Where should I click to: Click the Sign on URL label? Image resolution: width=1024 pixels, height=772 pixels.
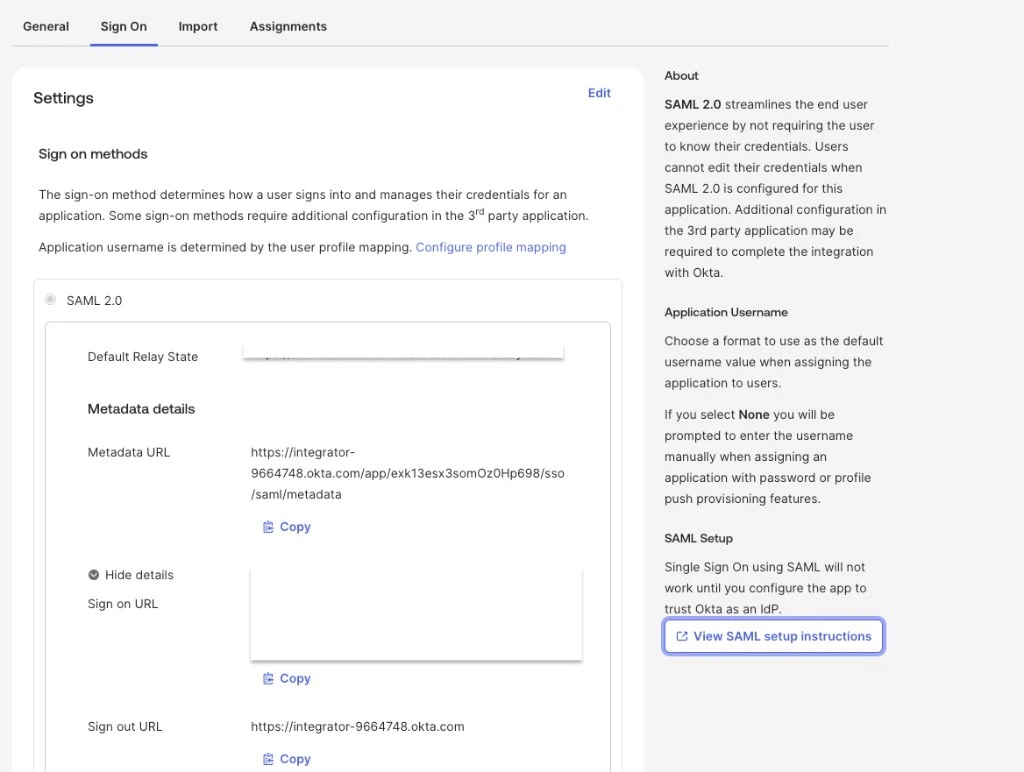pos(123,603)
